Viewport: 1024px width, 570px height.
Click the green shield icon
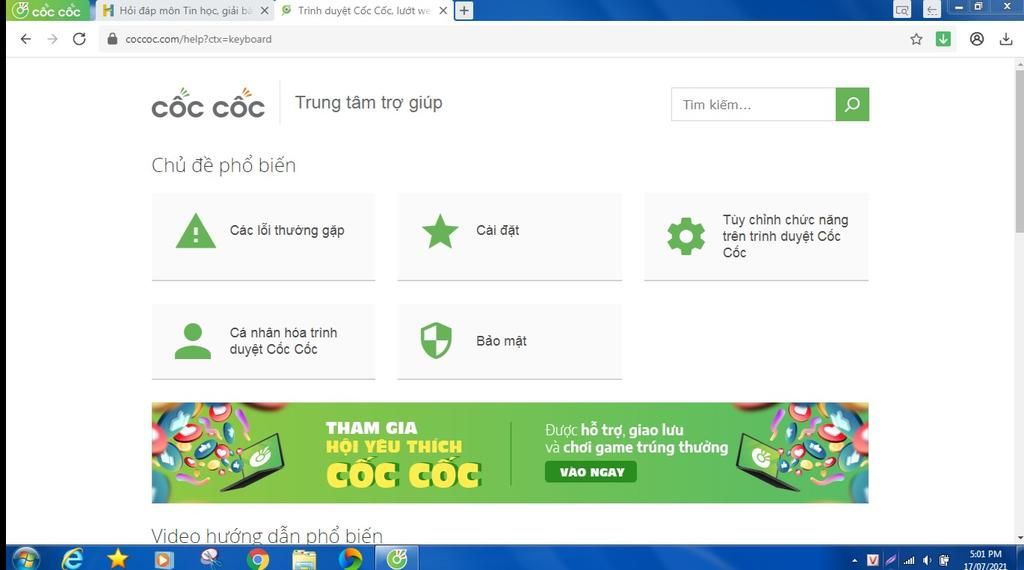pyautogui.click(x=436, y=341)
